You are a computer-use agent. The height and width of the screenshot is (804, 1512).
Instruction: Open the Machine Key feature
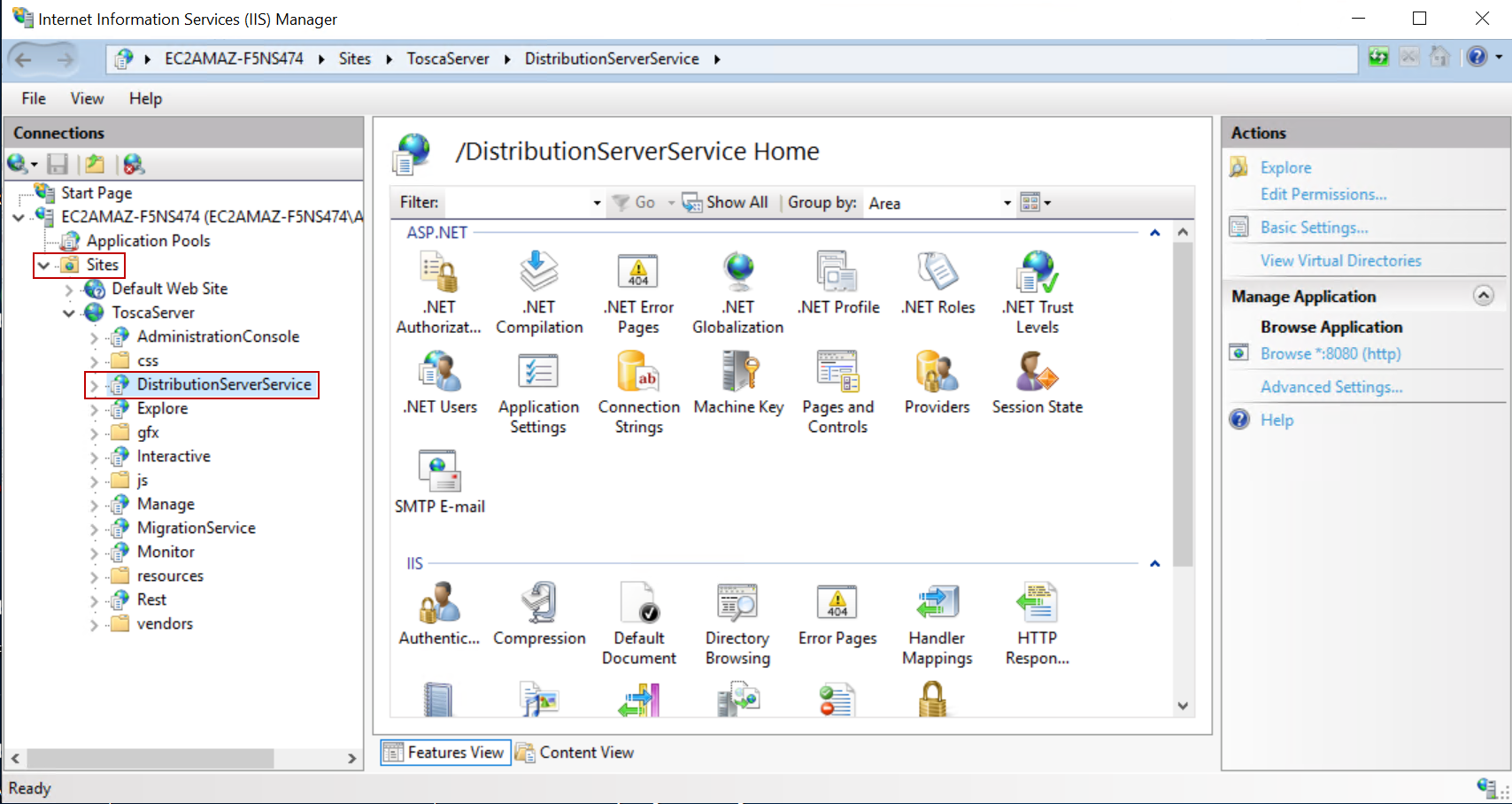click(x=738, y=383)
